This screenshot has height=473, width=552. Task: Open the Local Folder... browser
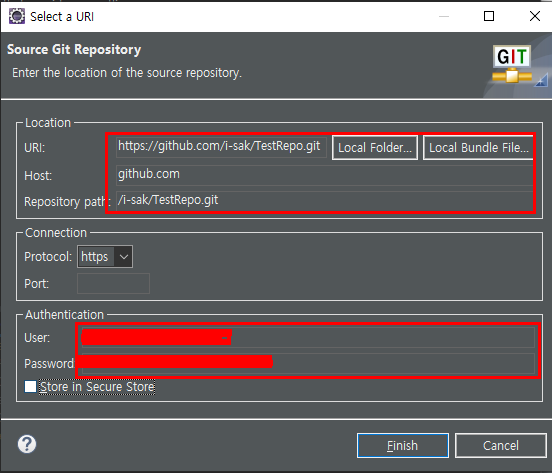tap(375, 148)
